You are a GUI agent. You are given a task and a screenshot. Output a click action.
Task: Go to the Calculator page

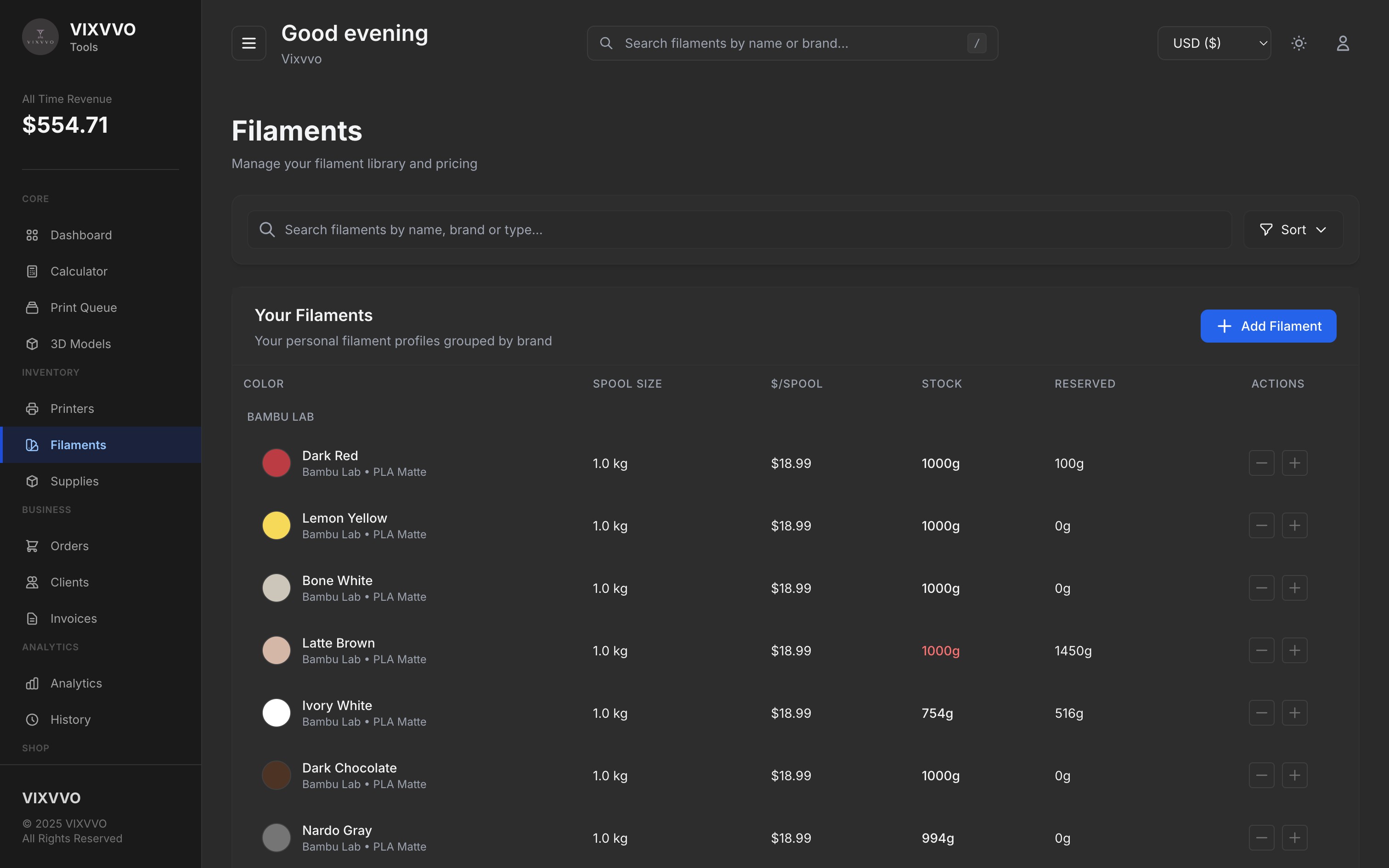(79, 271)
